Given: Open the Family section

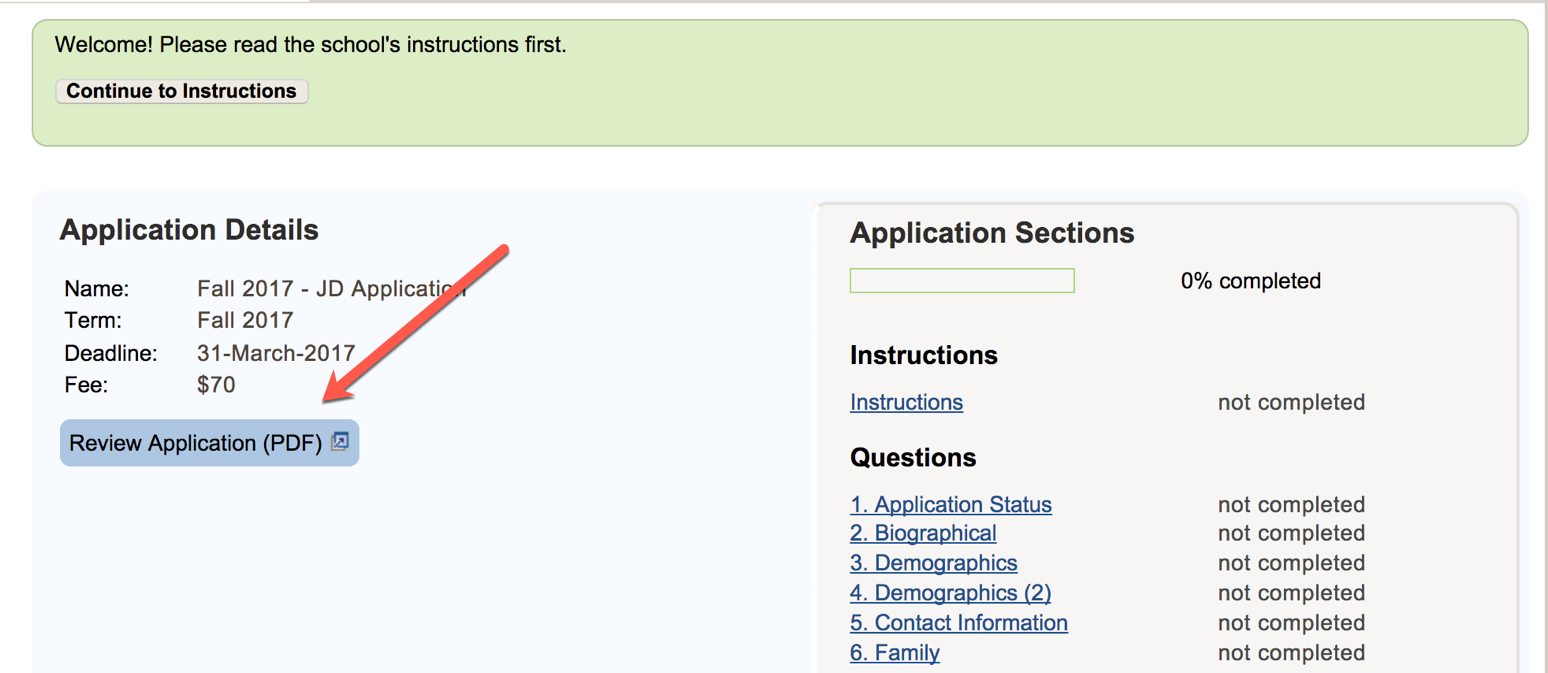Looking at the screenshot, I should [x=893, y=652].
